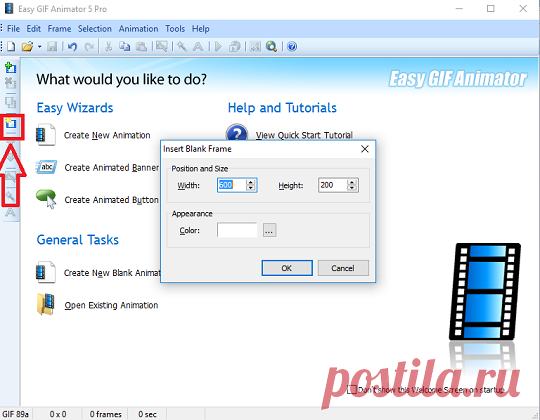Increase Width with the up spinner arrow
The image size is (540, 420).
pos(251,182)
